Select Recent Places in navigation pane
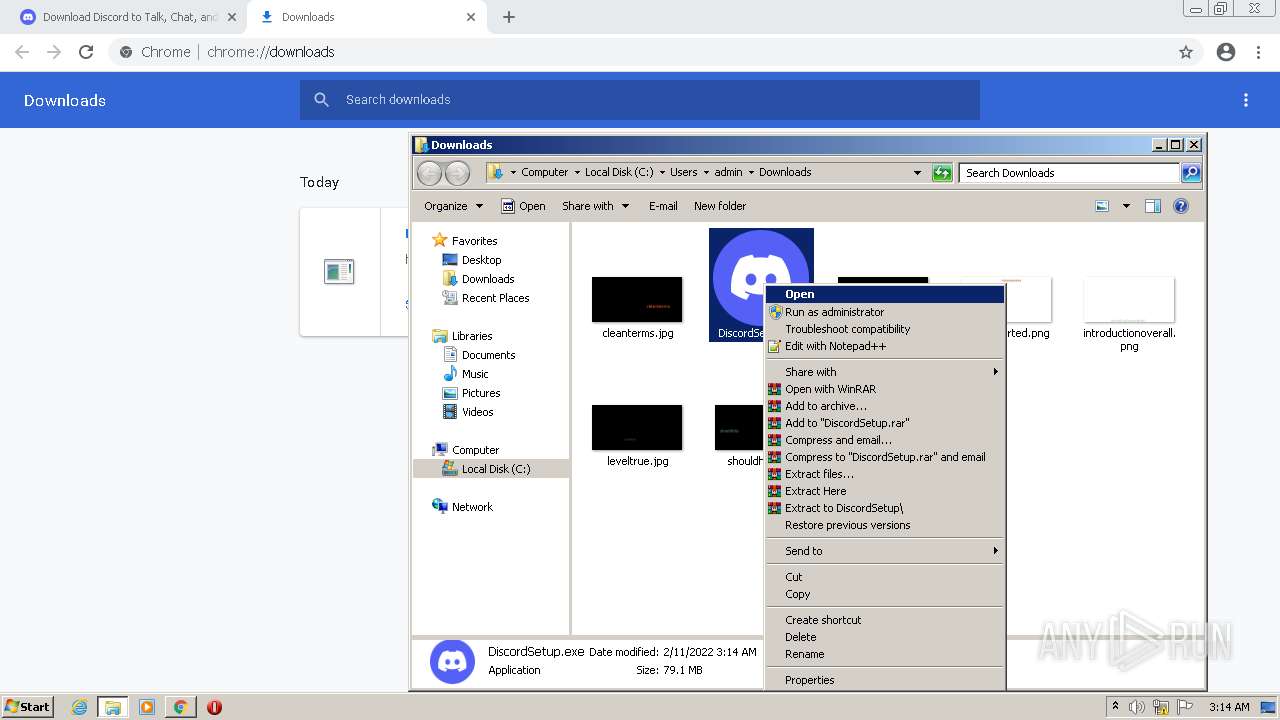The image size is (1280, 720). point(495,298)
